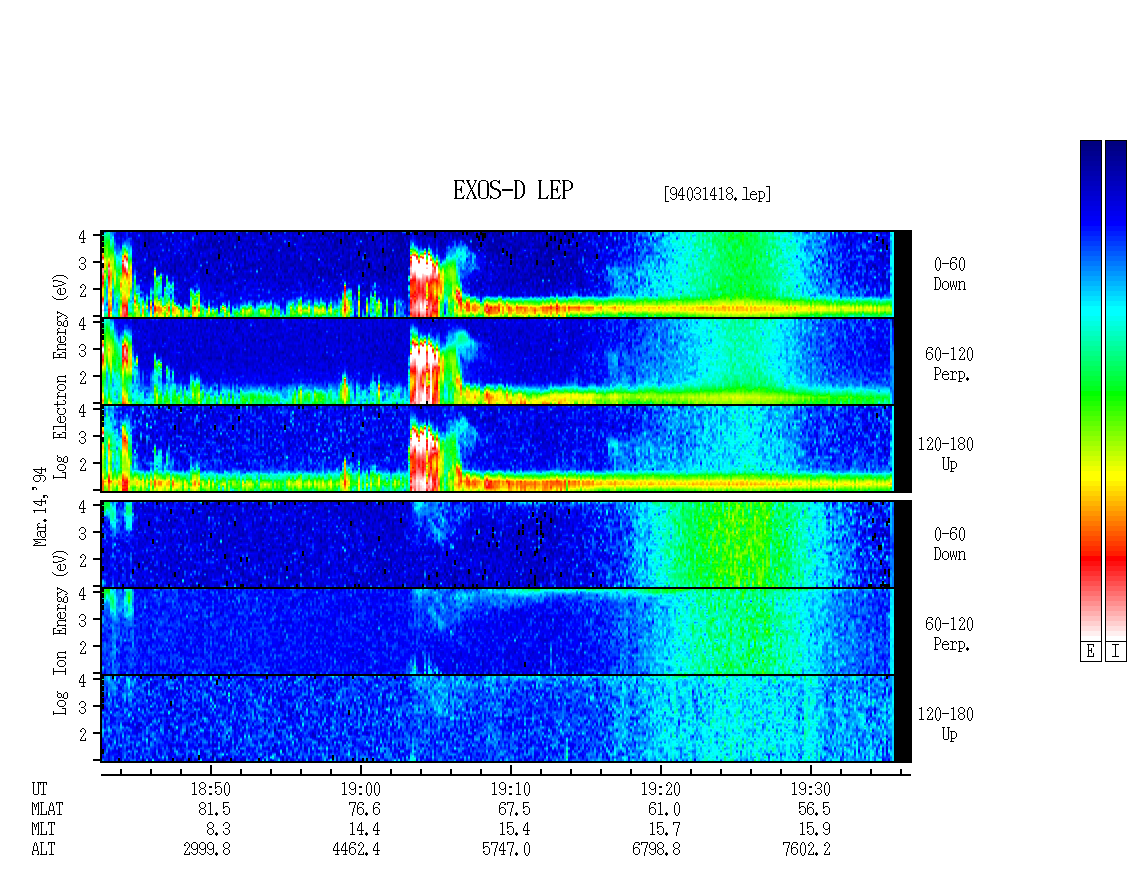The height and width of the screenshot is (875, 1130).
Task: Click the electron color bar above E
Action: [1090, 390]
